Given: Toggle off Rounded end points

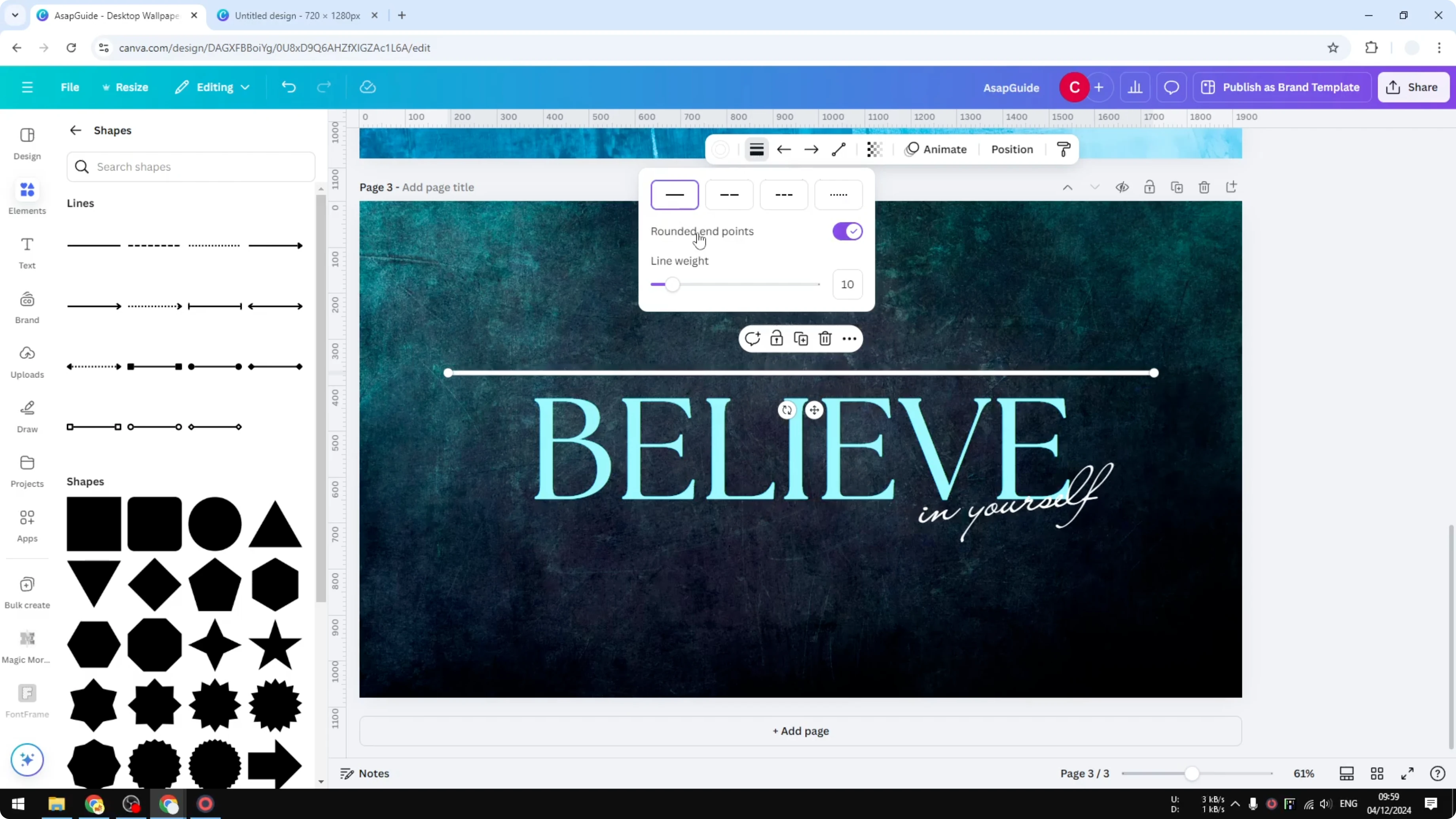Looking at the screenshot, I should click(847, 231).
